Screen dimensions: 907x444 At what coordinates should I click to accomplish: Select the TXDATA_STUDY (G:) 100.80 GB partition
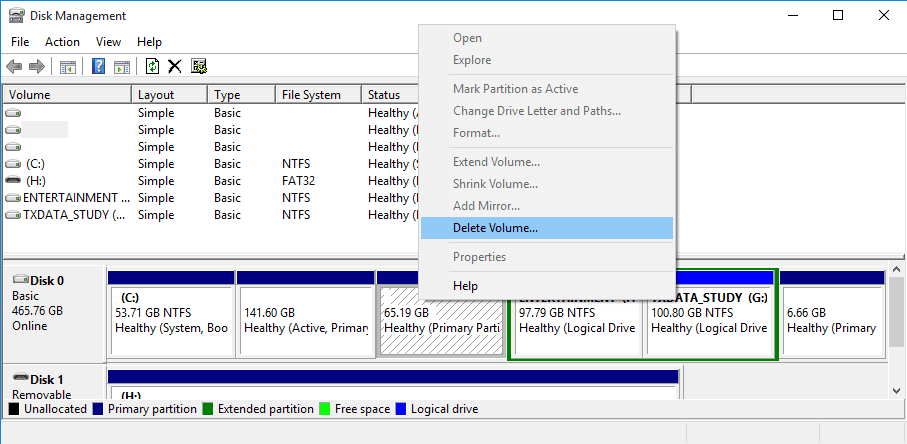(709, 313)
